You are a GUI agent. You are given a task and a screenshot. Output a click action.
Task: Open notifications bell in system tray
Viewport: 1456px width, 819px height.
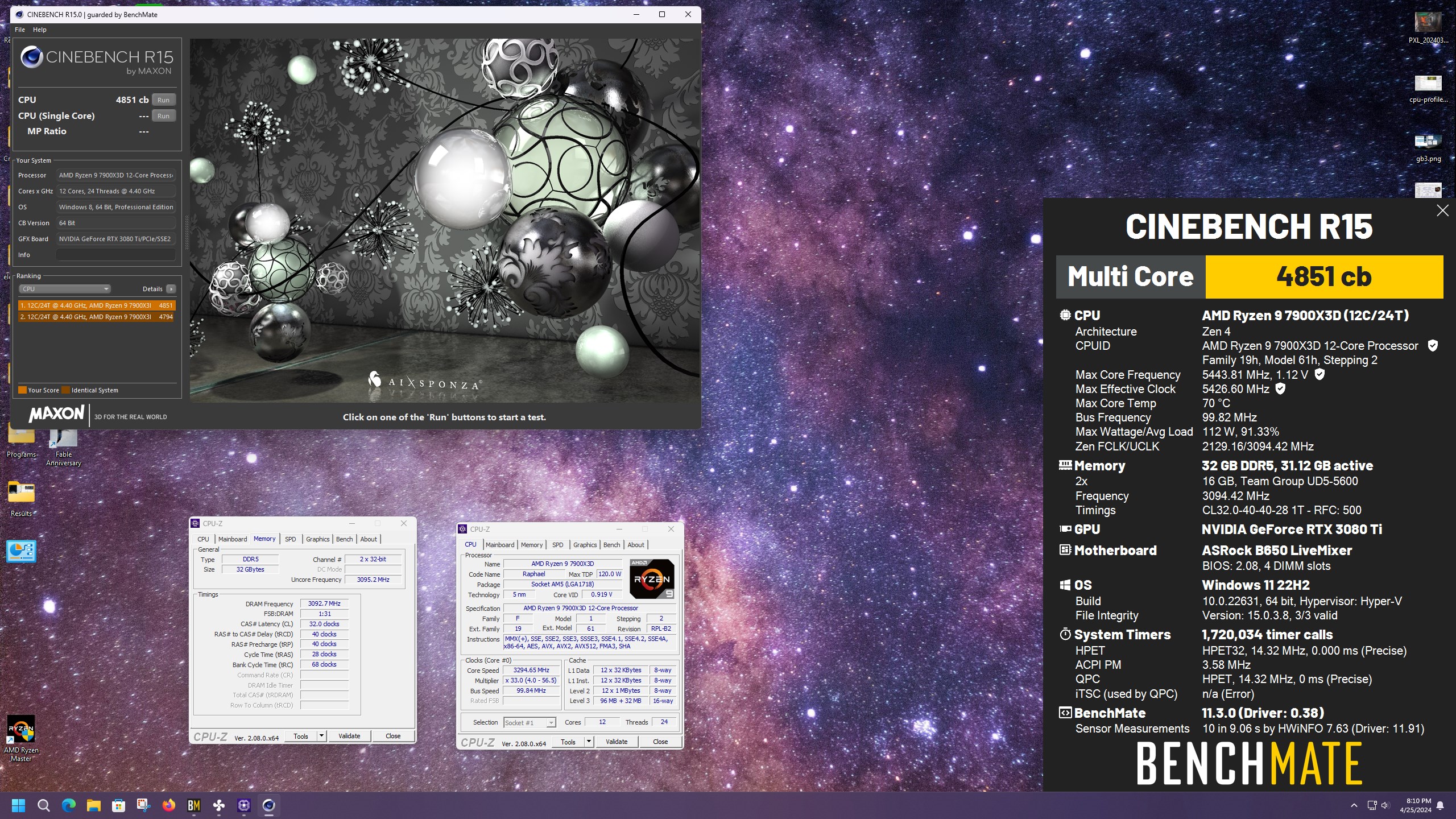(1440, 805)
